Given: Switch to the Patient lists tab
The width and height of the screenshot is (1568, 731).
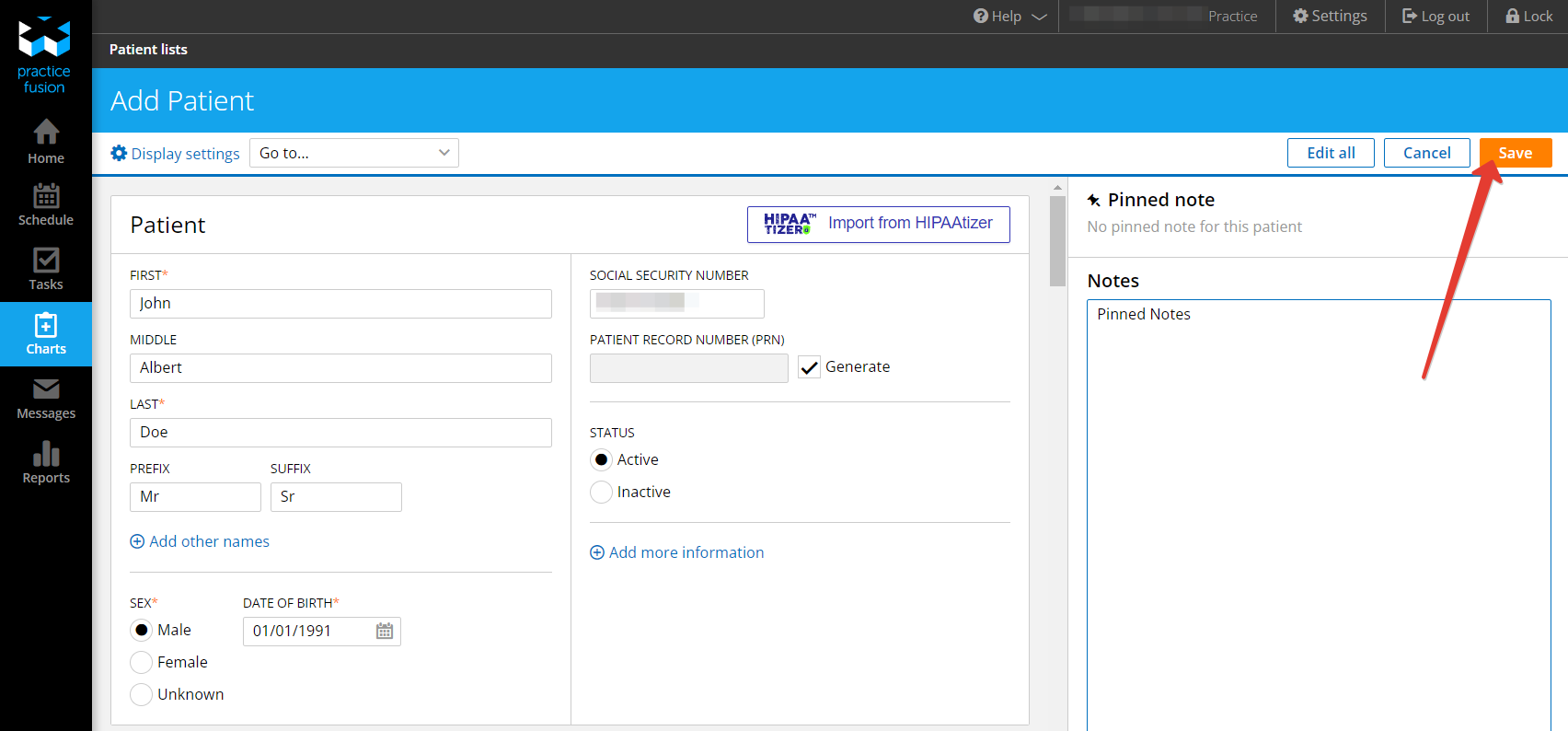Looking at the screenshot, I should (x=148, y=50).
